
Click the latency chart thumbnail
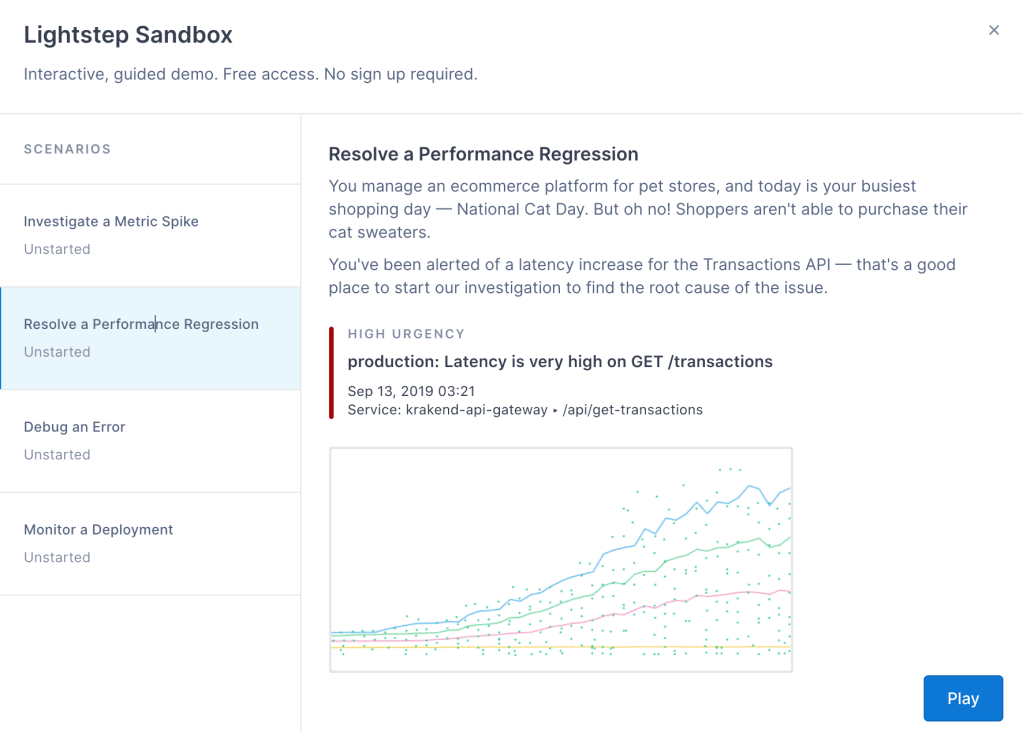(560, 559)
